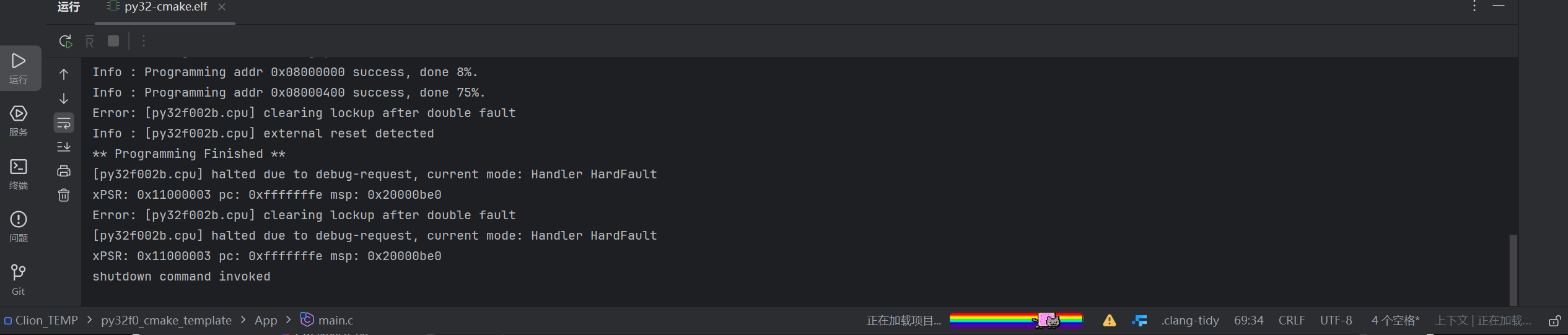Rerun the py32-cmake.elf configuration
Image resolution: width=1568 pixels, height=335 pixels.
click(66, 41)
